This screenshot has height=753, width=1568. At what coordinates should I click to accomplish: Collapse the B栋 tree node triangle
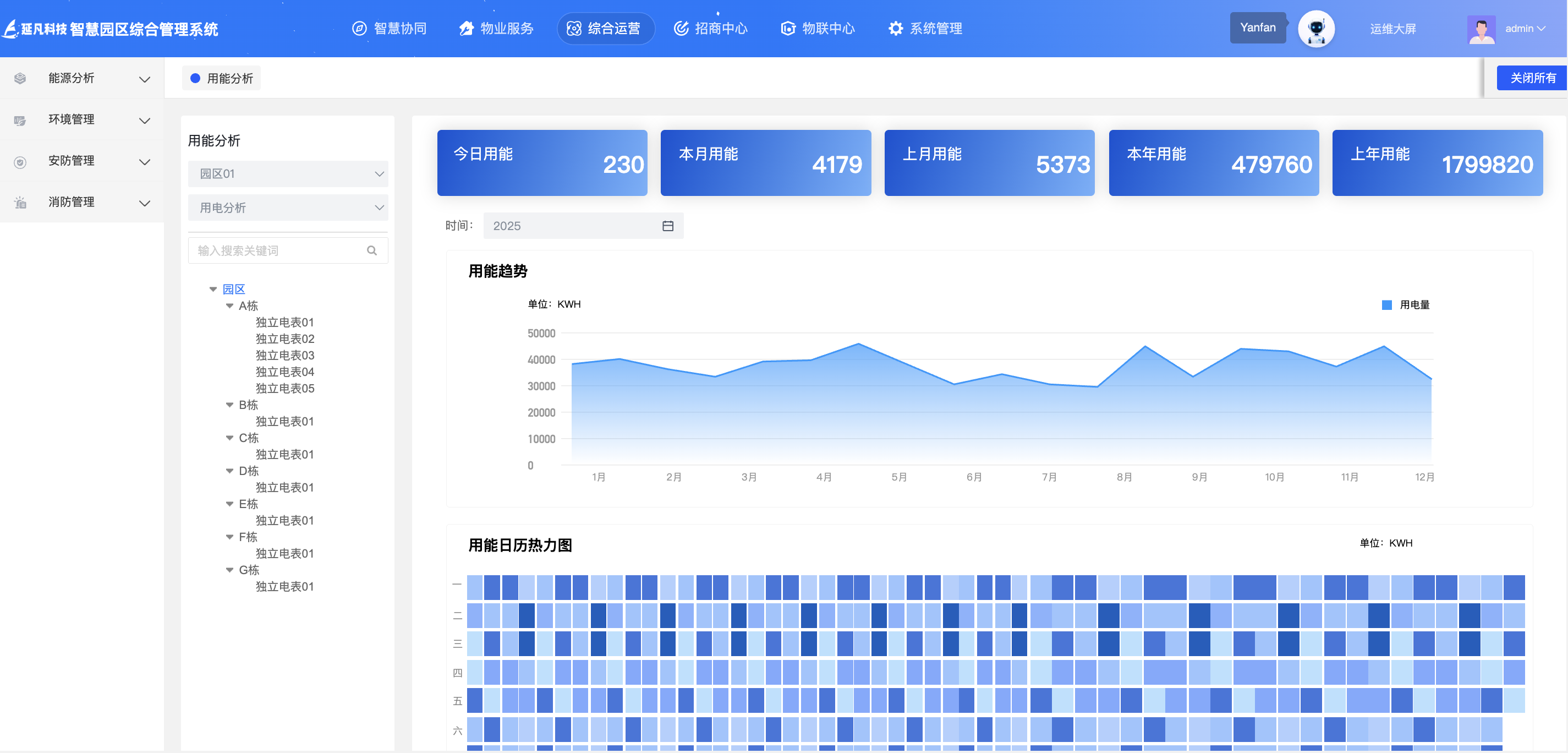229,405
